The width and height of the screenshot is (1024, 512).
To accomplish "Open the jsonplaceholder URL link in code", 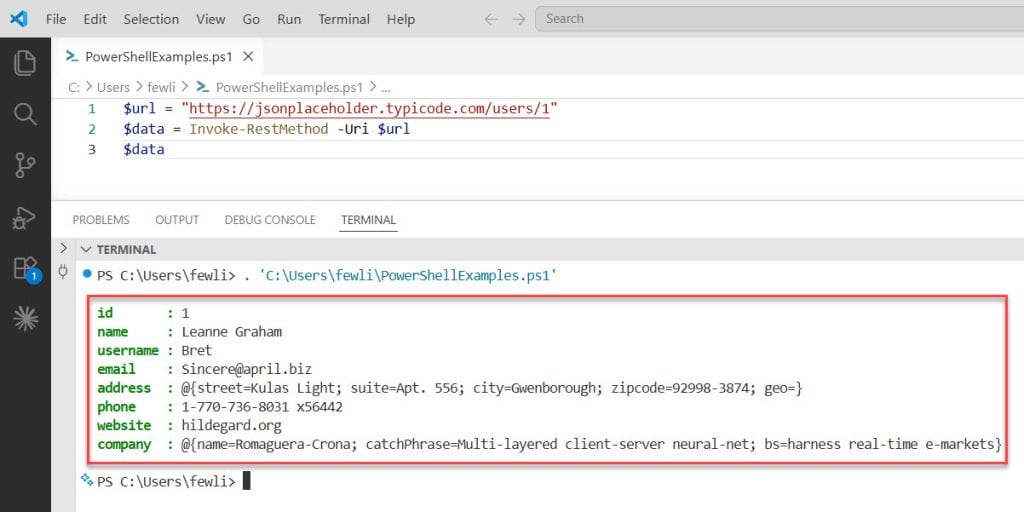I will [x=370, y=108].
